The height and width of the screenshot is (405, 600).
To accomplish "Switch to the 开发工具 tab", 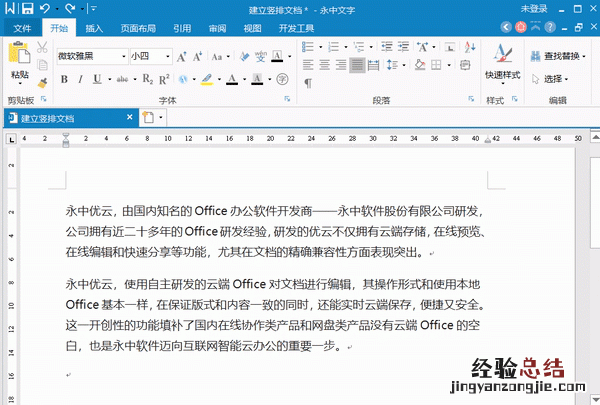I will pos(297,28).
